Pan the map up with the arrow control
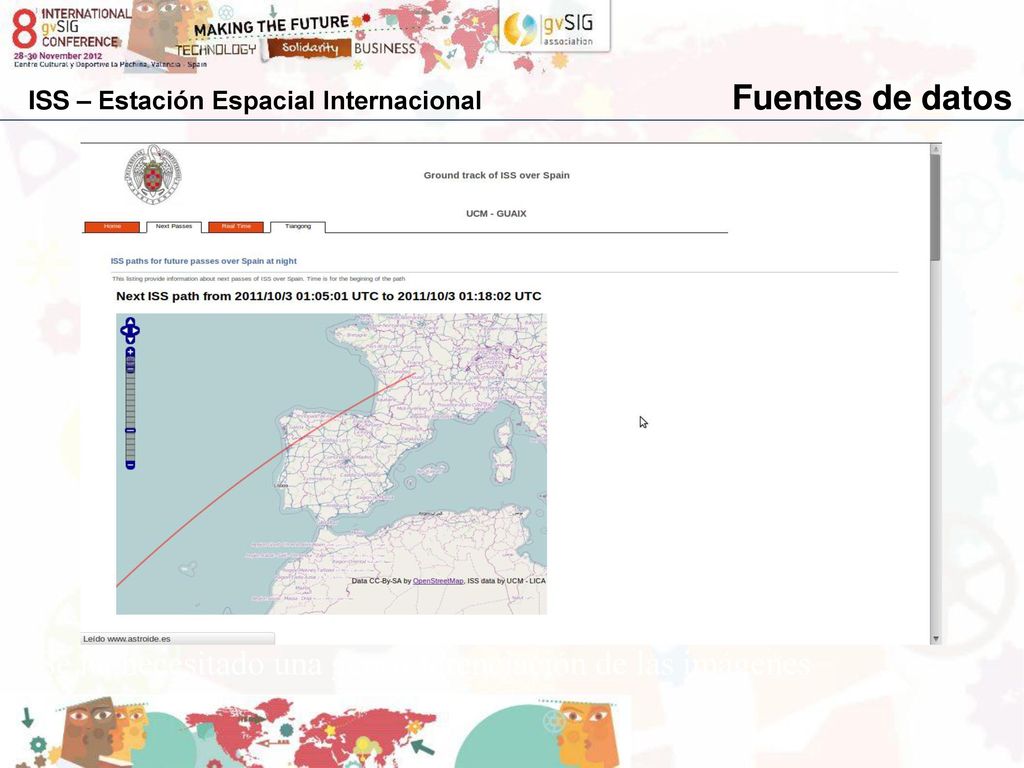This screenshot has width=1024, height=768. click(130, 322)
